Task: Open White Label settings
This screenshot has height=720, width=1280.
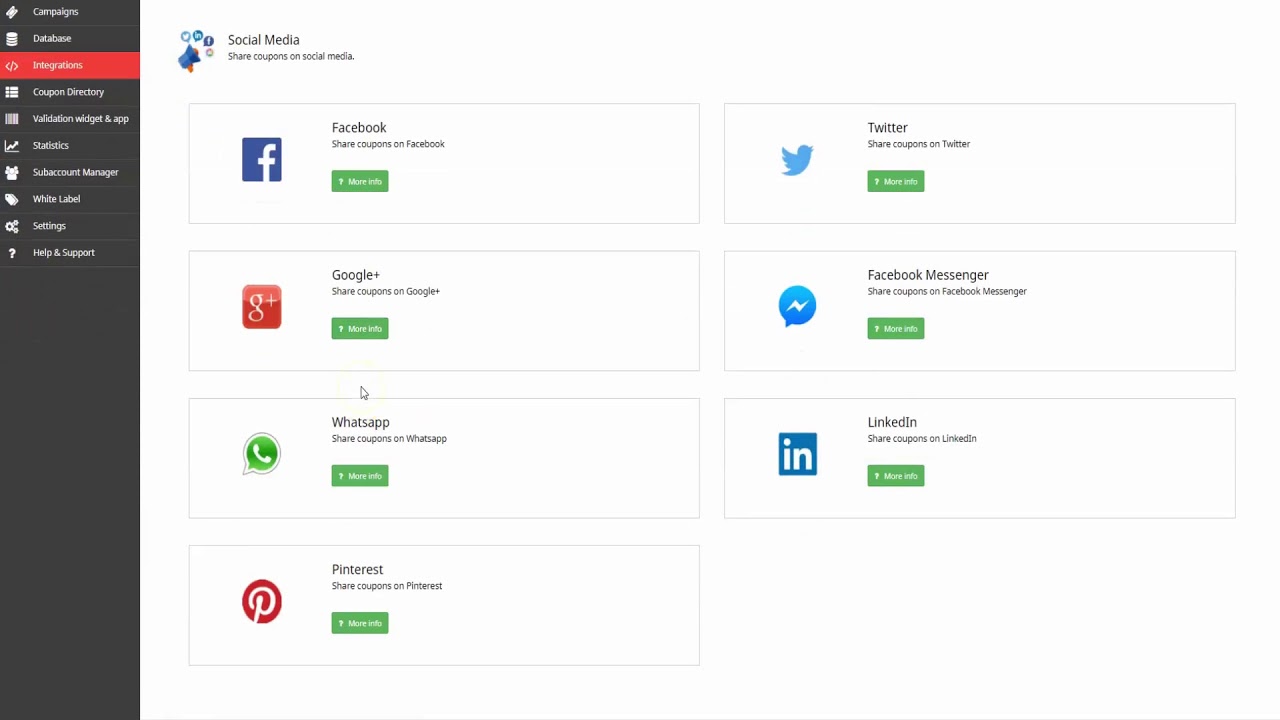Action: (70, 199)
